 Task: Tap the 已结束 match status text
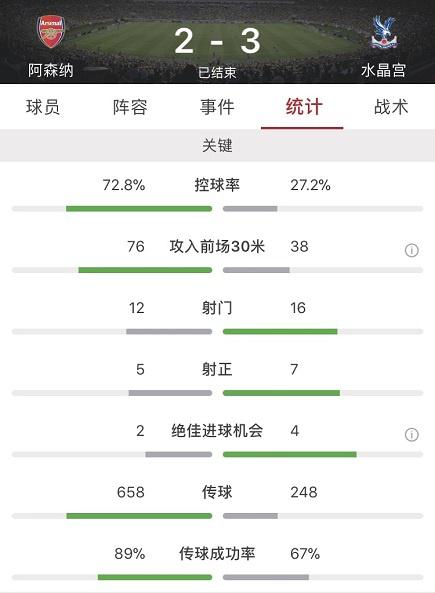218,73
